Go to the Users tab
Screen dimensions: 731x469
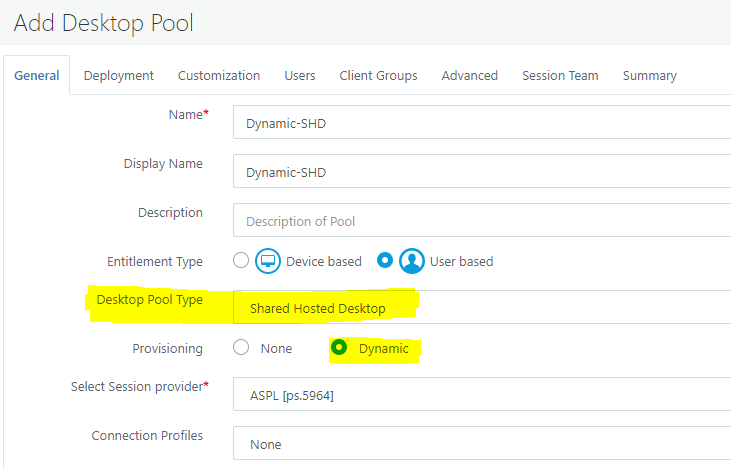tap(300, 76)
